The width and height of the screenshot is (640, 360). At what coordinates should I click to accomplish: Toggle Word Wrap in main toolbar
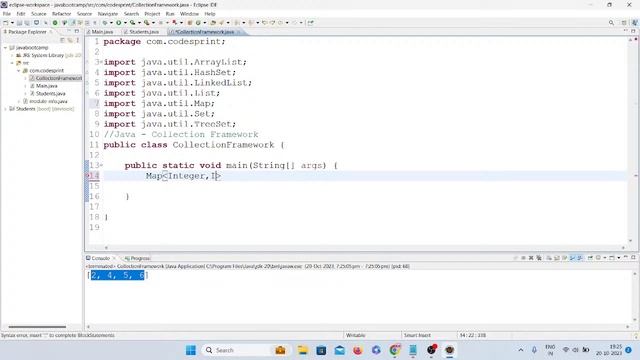point(80,23)
